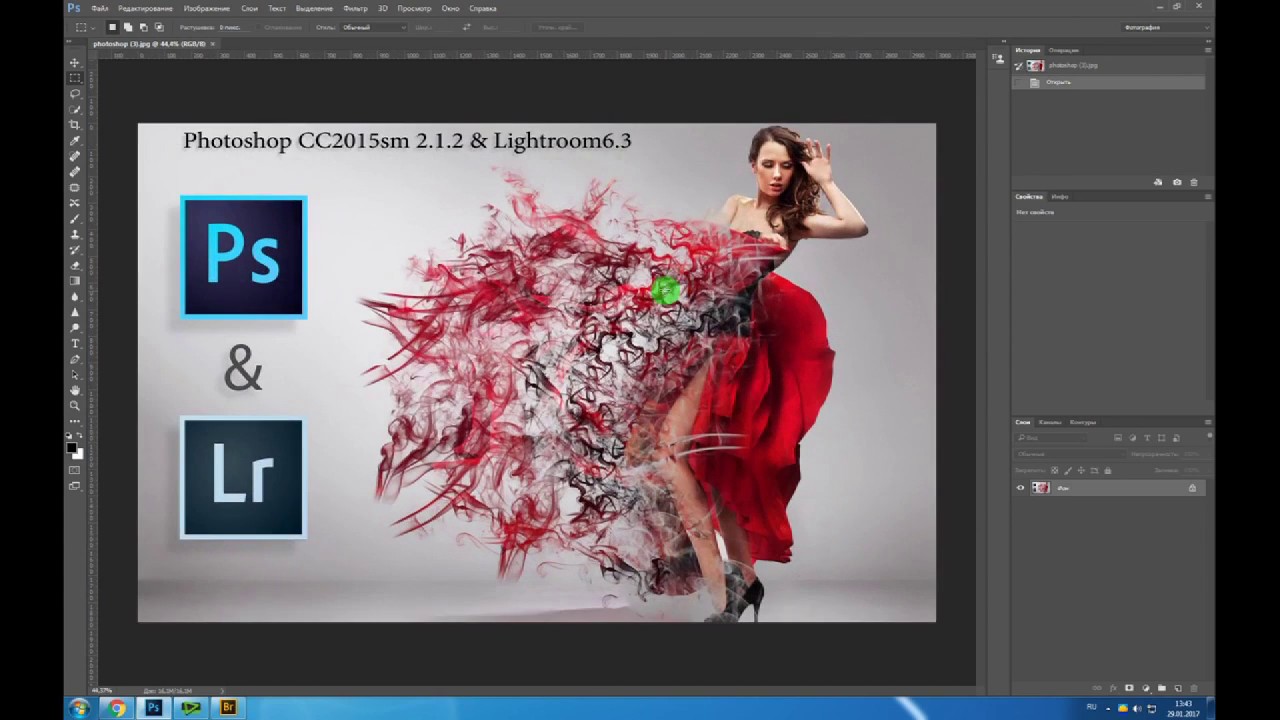Viewport: 1280px width, 720px height.
Task: Select the Открыть history state
Action: point(1108,82)
